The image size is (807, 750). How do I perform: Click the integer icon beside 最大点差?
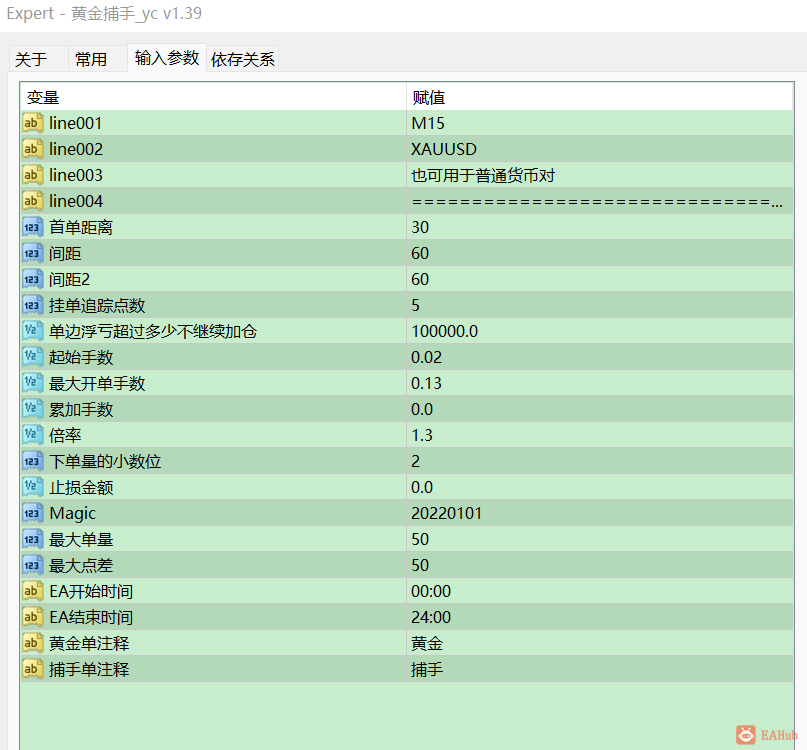tap(32, 565)
